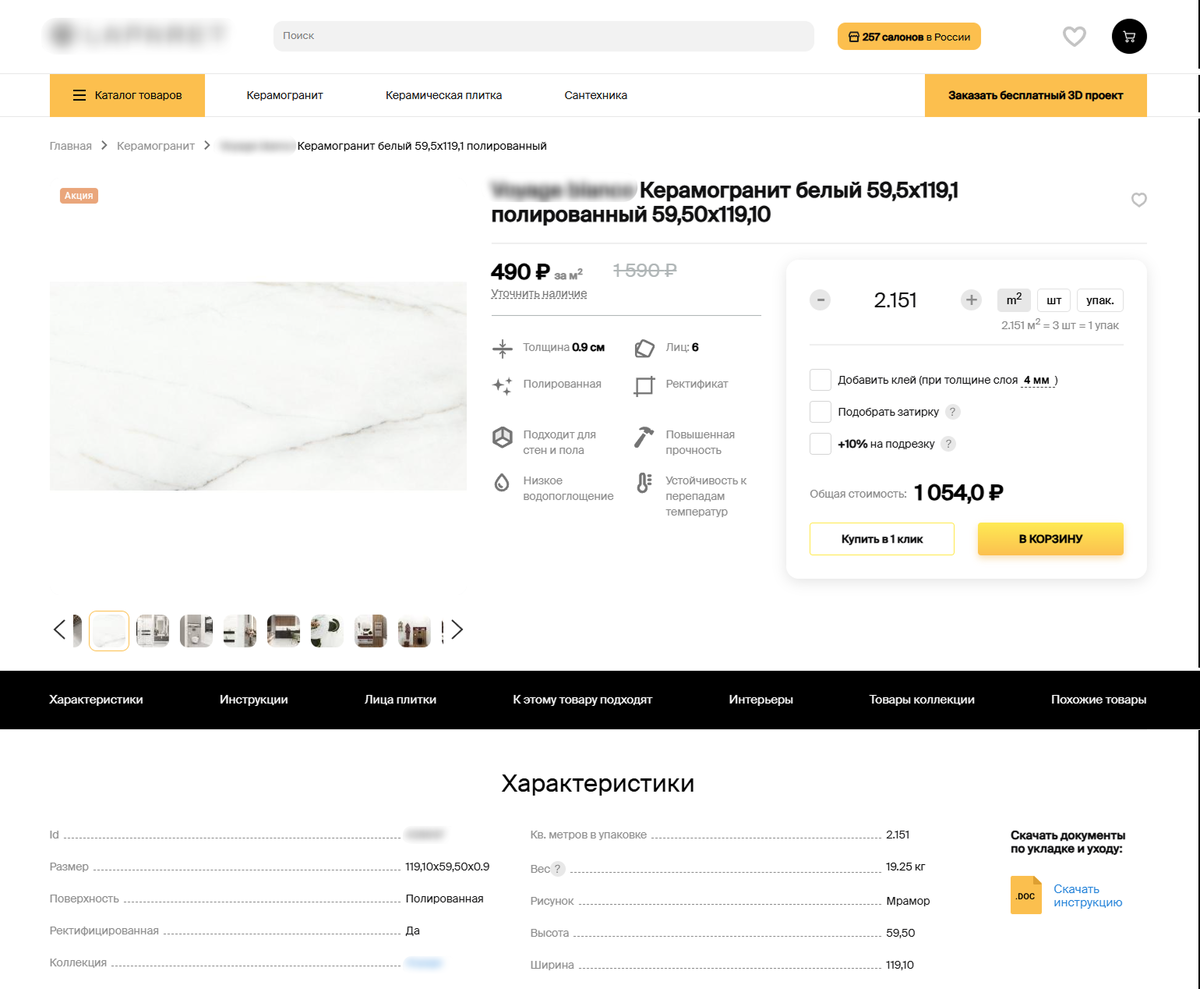
Task: Decrease quantity with the minus button
Action: [x=820, y=300]
